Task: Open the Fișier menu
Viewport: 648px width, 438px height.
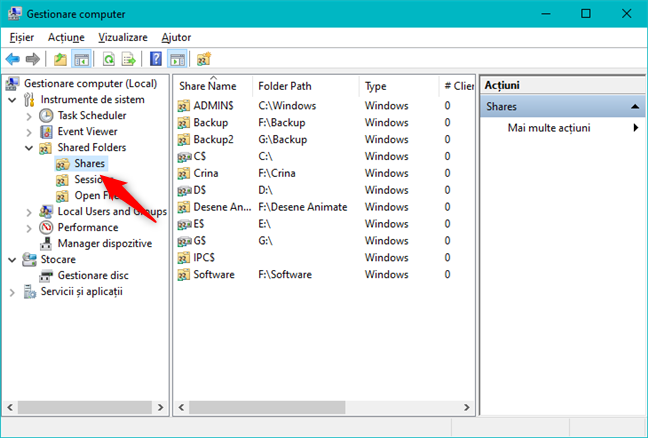Action: 21,37
